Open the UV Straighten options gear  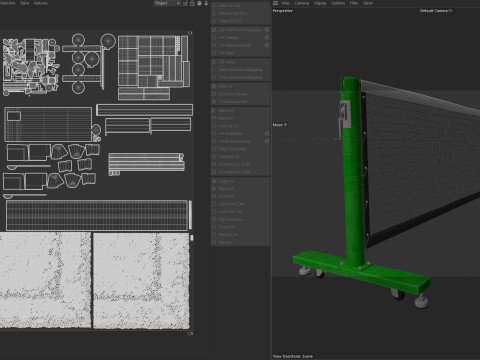(267, 133)
